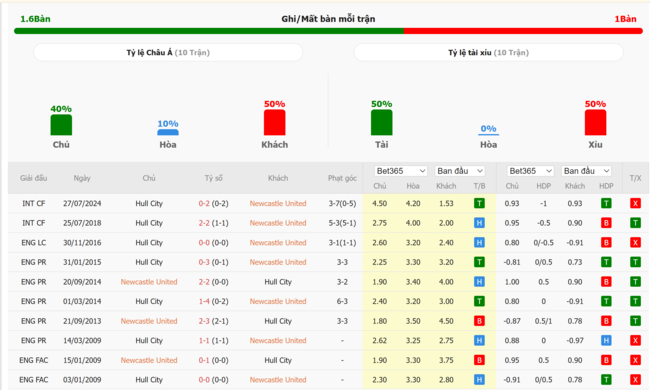650x390 pixels.
Task: Click the handicap value 0/-0.5
Action: coord(543,242)
